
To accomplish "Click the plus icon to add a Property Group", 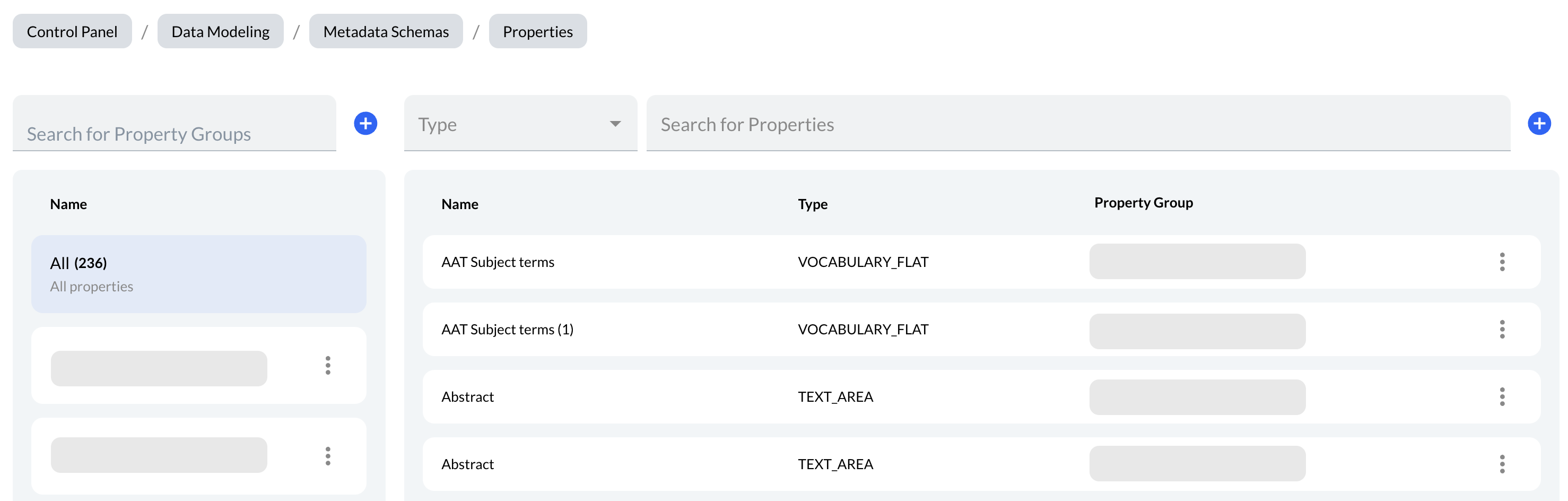I will pyautogui.click(x=365, y=123).
